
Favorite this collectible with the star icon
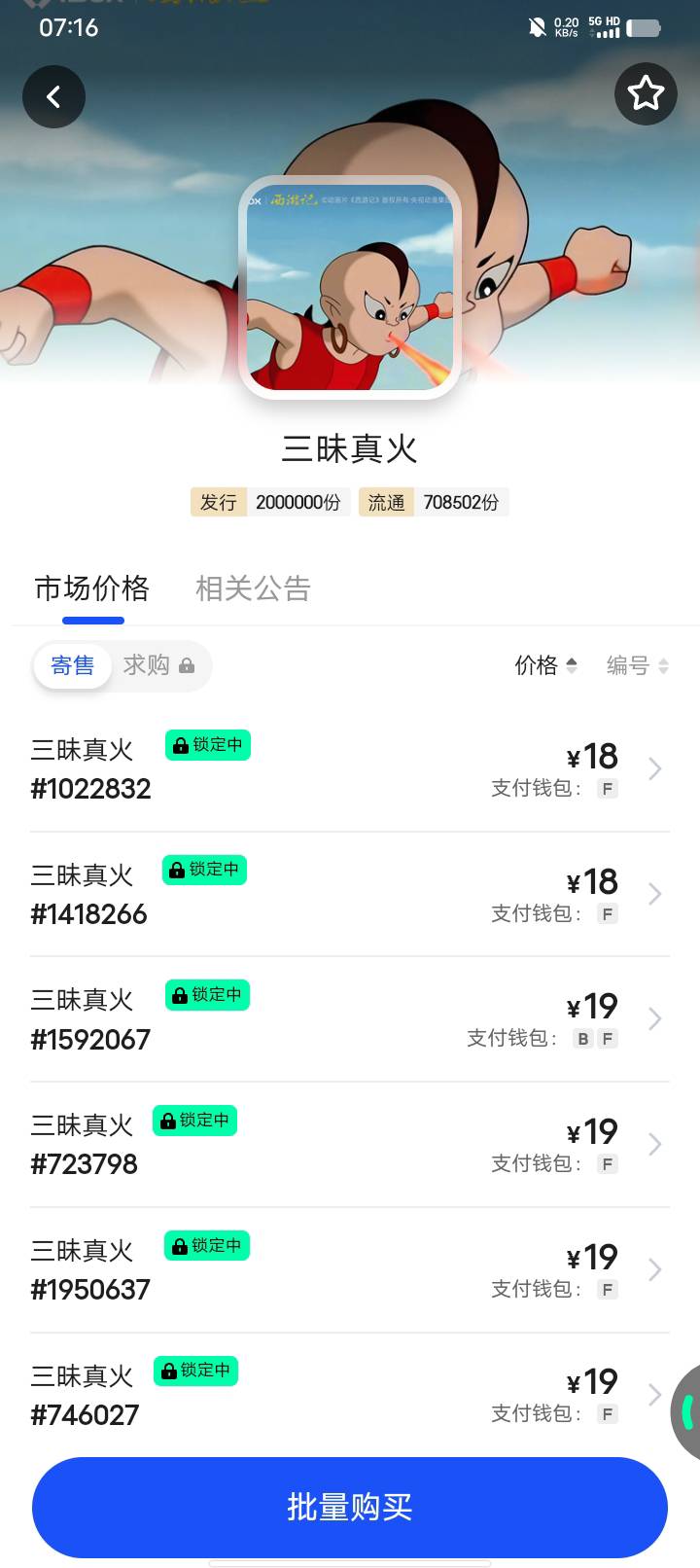646,93
